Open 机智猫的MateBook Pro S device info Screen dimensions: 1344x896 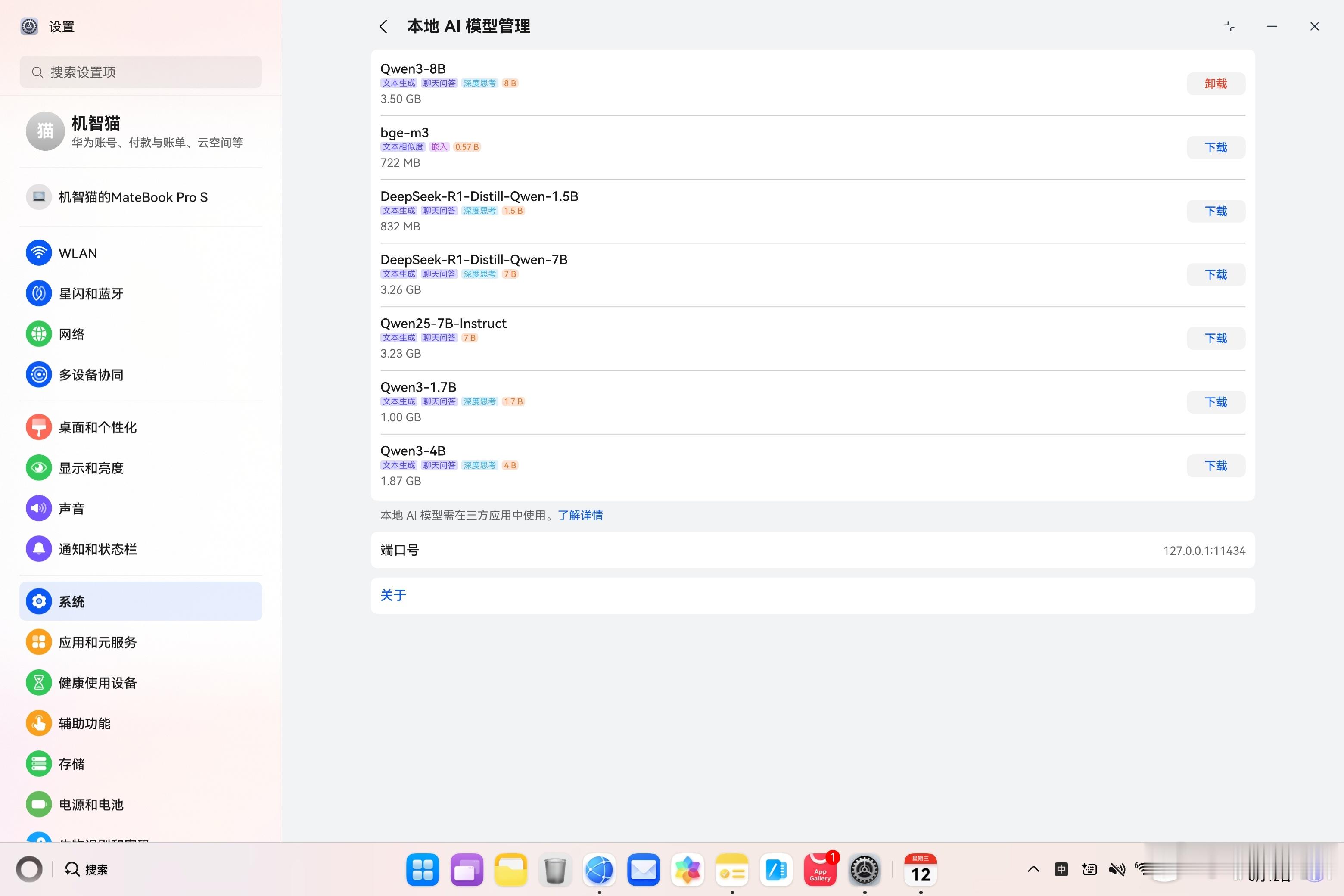pos(140,197)
